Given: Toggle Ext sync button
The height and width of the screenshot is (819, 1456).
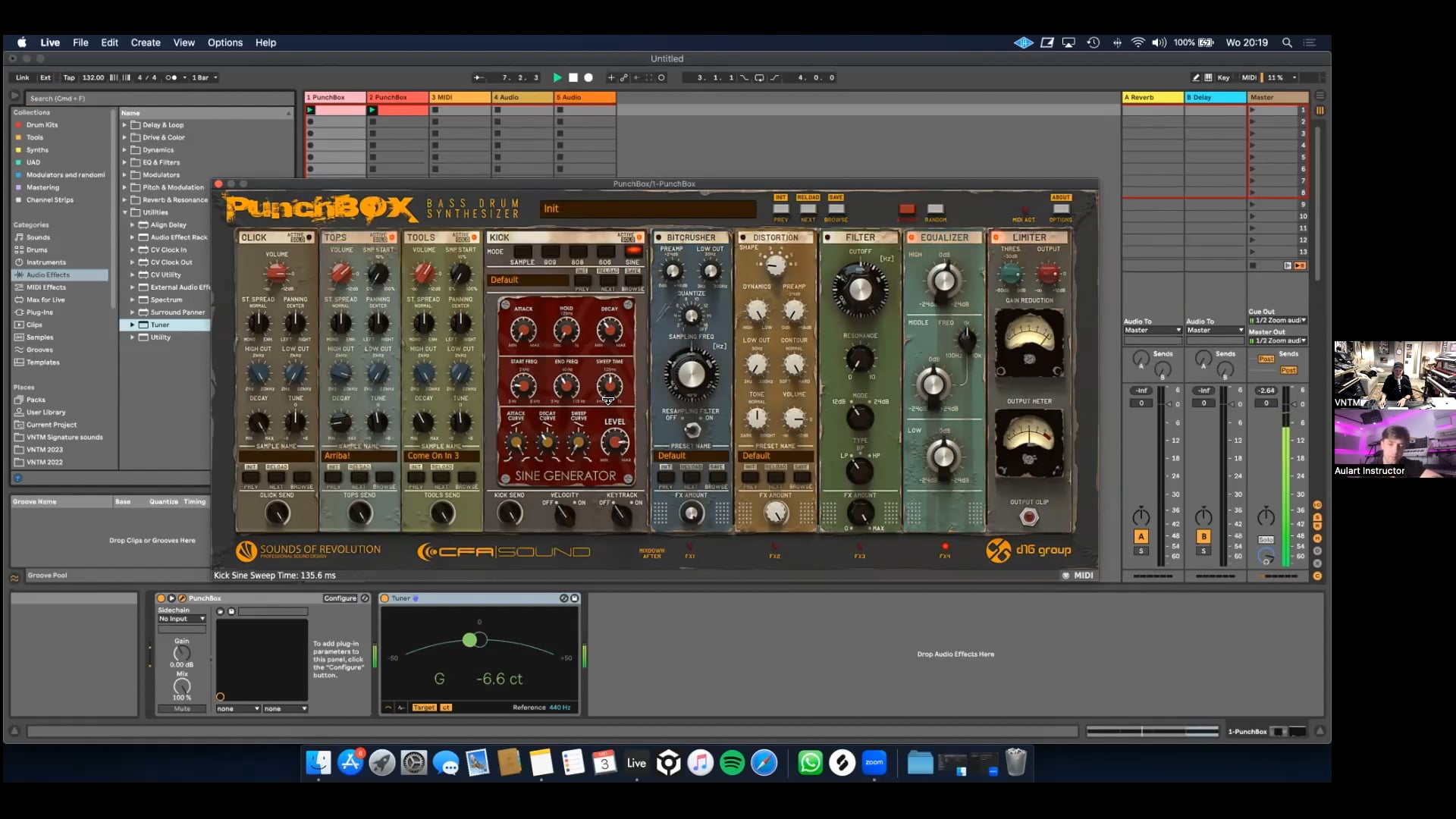Looking at the screenshot, I should 45,77.
